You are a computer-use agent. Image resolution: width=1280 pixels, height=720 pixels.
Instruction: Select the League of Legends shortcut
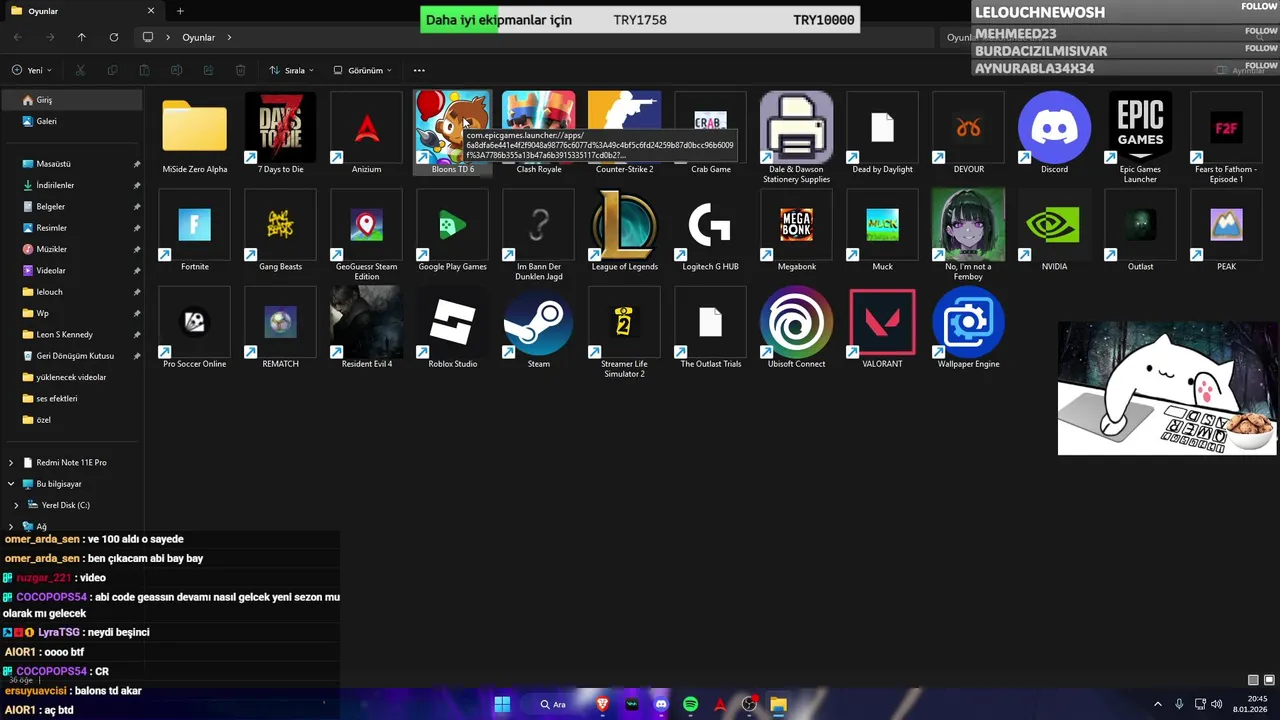click(625, 231)
